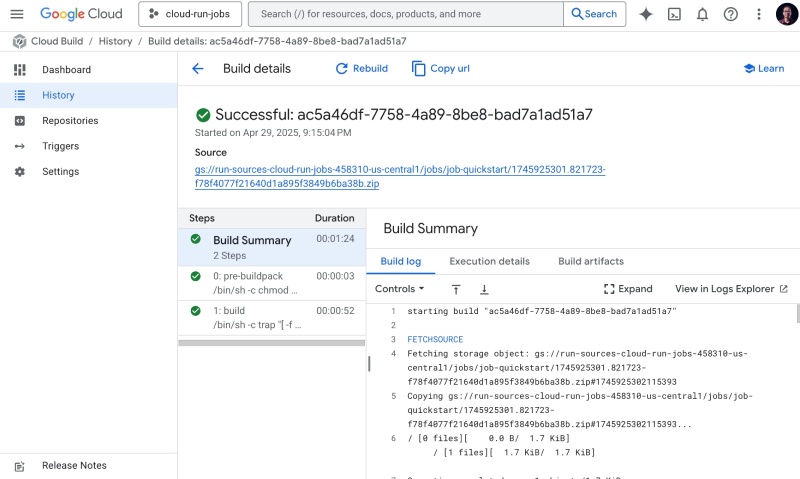The height and width of the screenshot is (479, 800).
Task: Click the History list icon
Action: click(x=19, y=95)
